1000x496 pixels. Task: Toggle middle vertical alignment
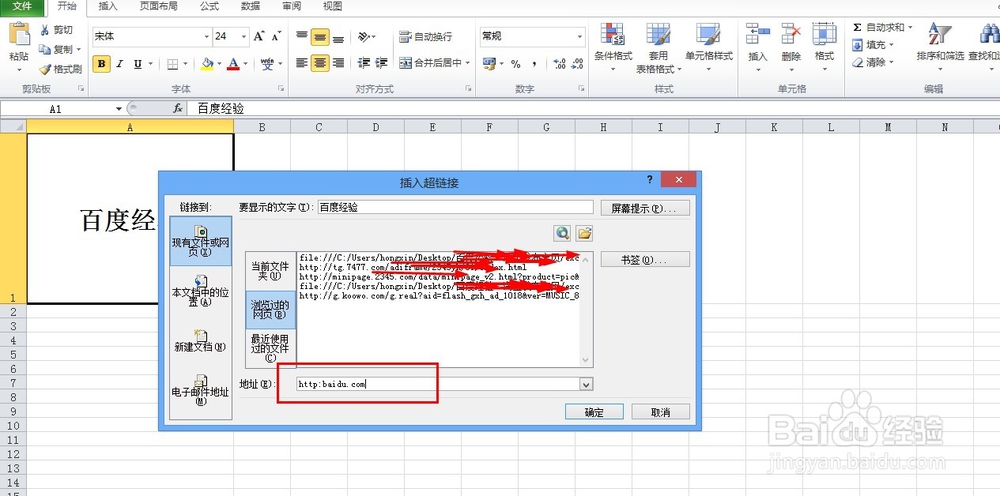pos(320,37)
